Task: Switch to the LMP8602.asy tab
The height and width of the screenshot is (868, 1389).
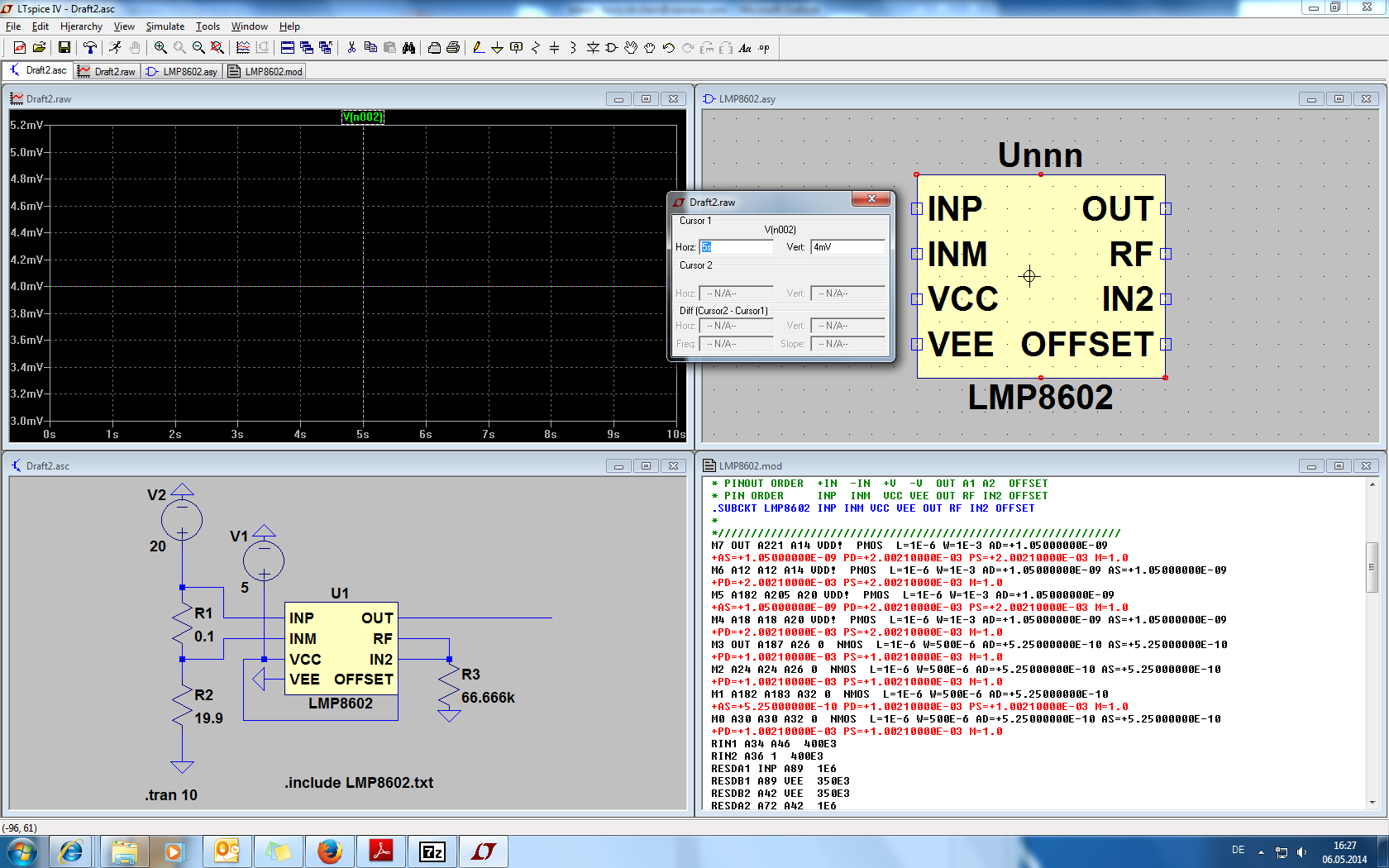Action: (182, 71)
